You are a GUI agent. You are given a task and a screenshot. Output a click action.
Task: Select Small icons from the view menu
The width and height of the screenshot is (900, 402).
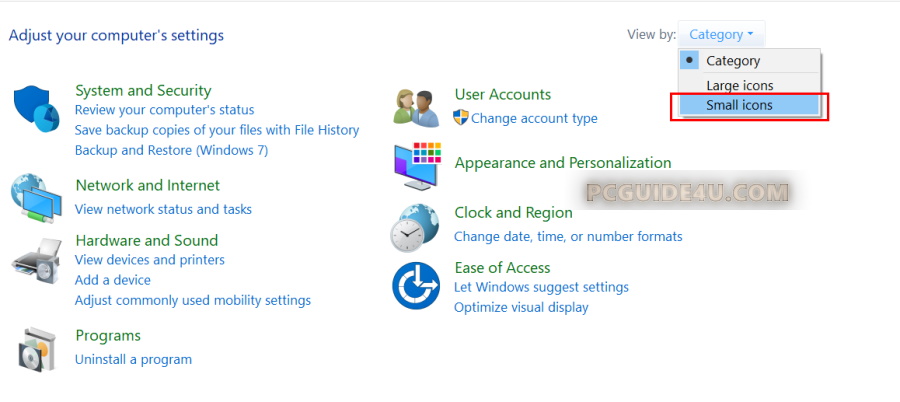[739, 105]
